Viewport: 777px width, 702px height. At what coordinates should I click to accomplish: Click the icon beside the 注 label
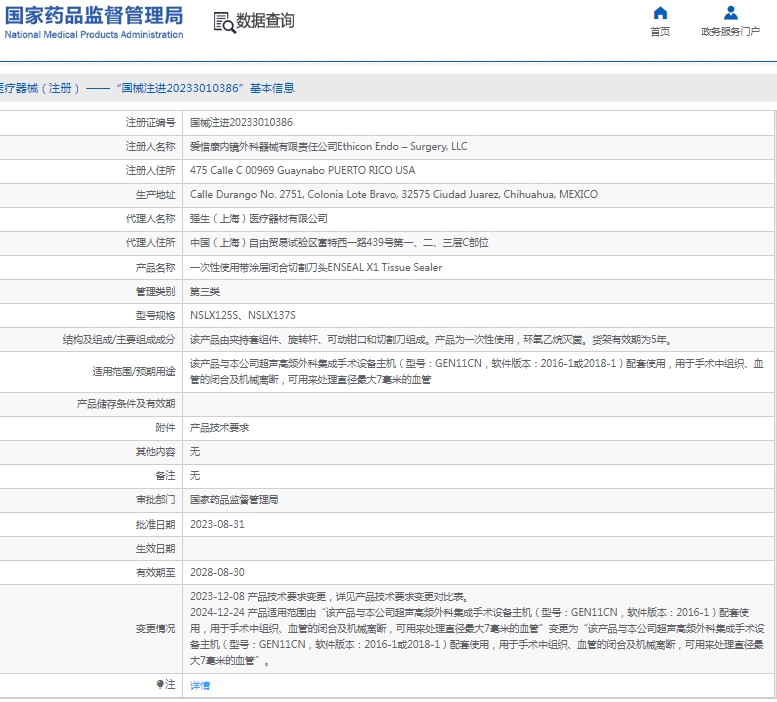pyautogui.click(x=160, y=684)
